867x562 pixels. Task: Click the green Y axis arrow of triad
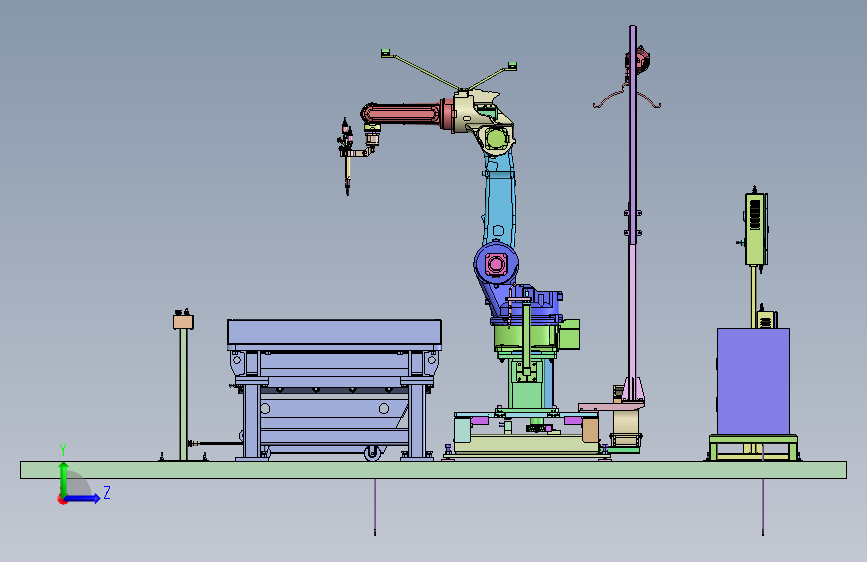(x=64, y=478)
